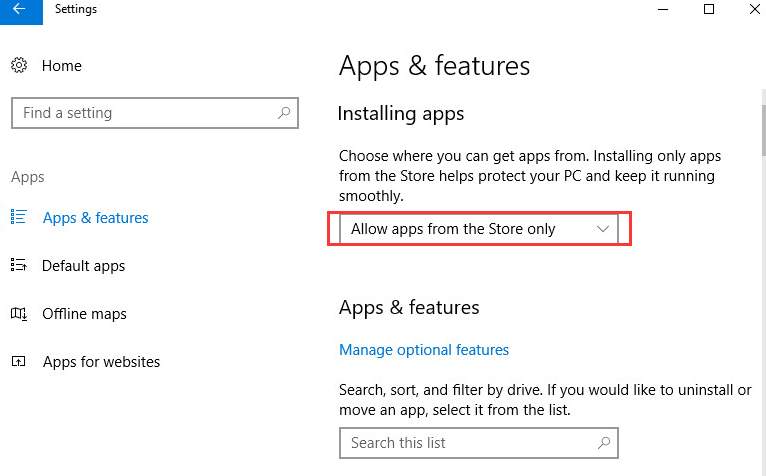This screenshot has width=766, height=476.
Task: Maximize the Settings window
Action: click(x=709, y=9)
